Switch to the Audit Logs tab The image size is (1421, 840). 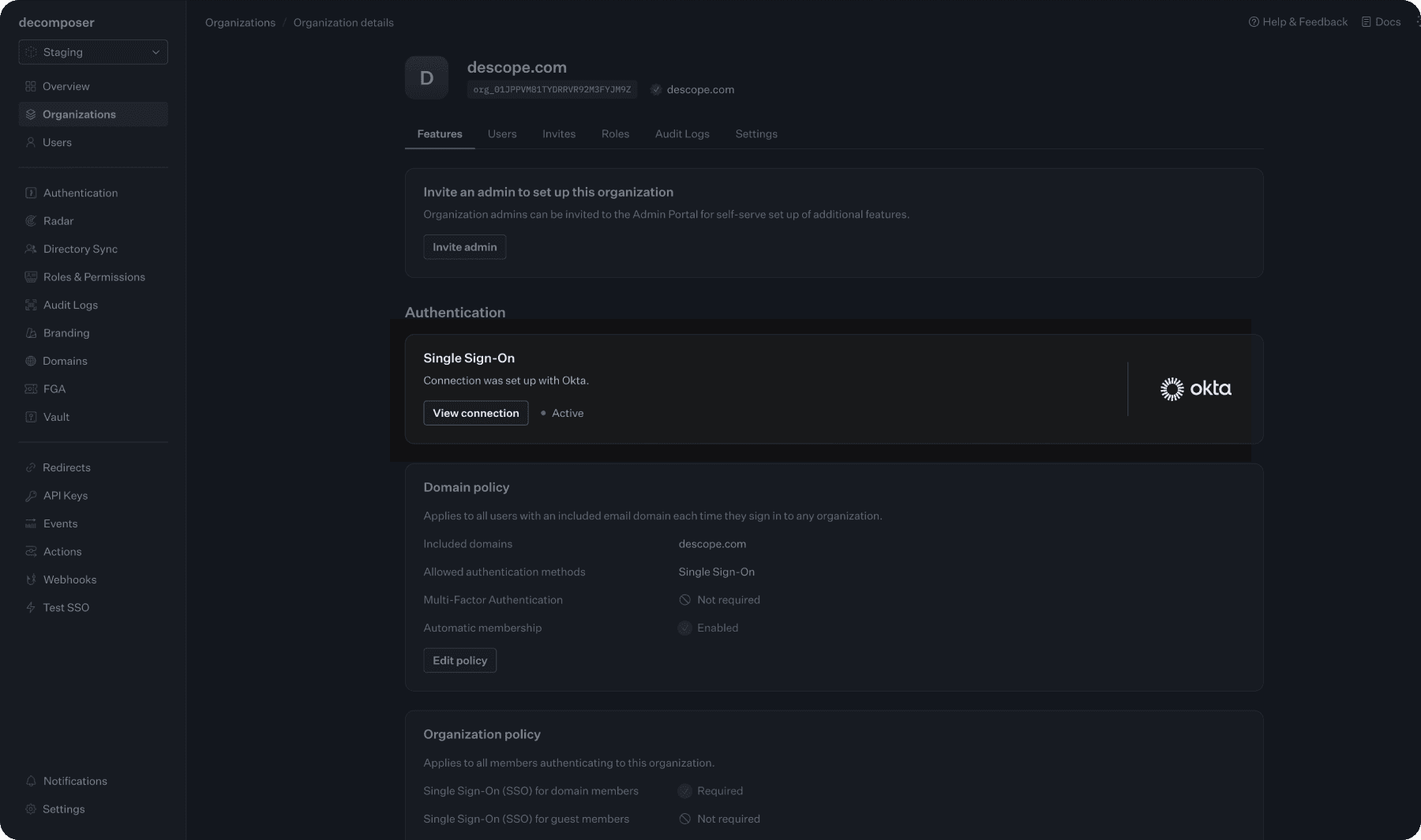[x=681, y=133]
